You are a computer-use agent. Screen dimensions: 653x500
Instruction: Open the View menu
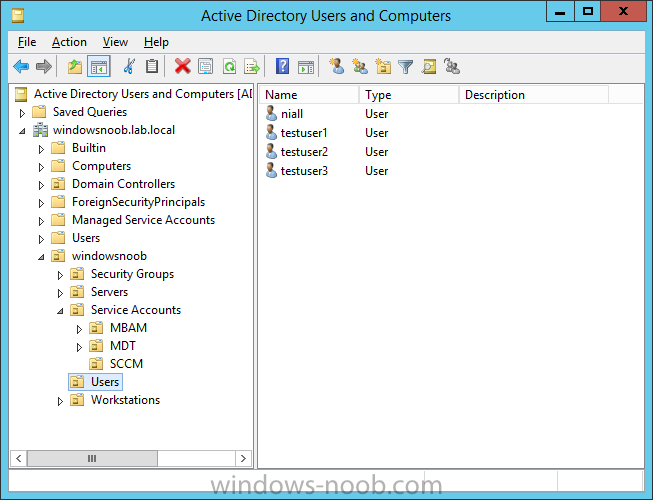(x=115, y=42)
